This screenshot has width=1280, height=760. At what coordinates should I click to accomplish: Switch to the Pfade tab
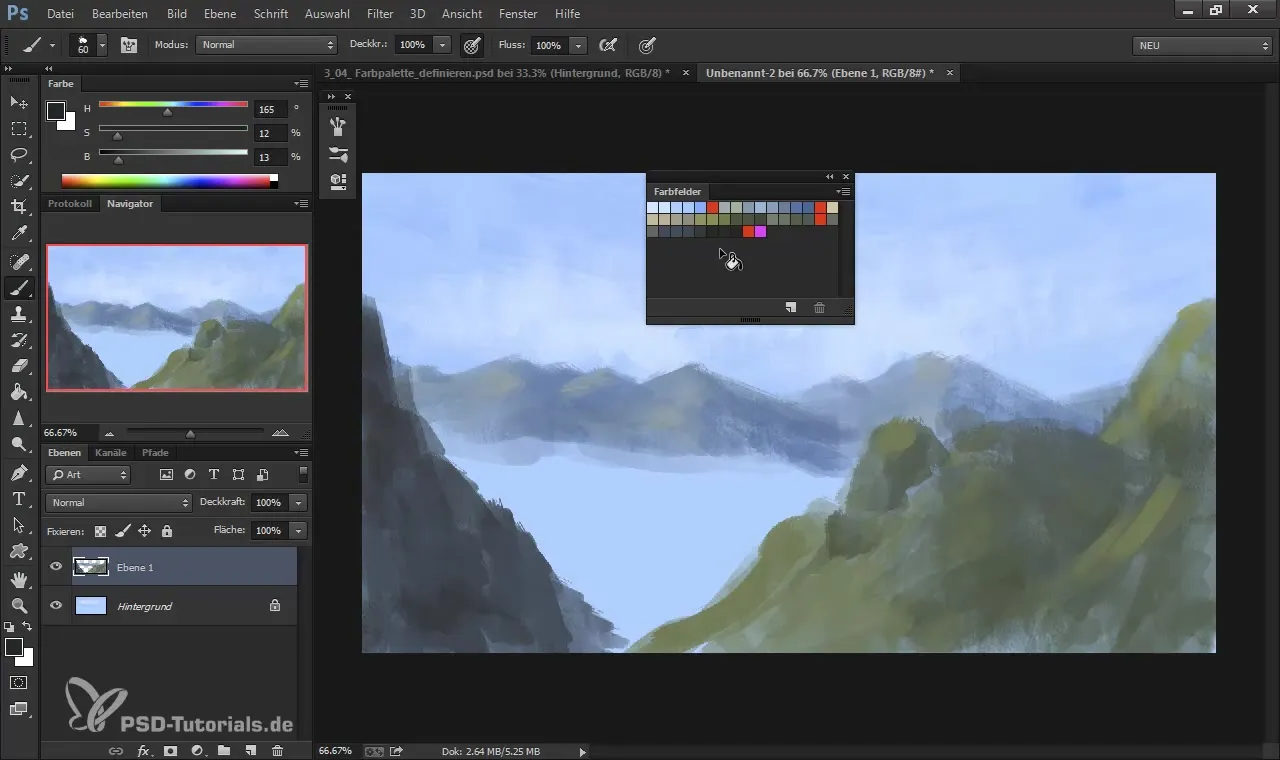[155, 452]
